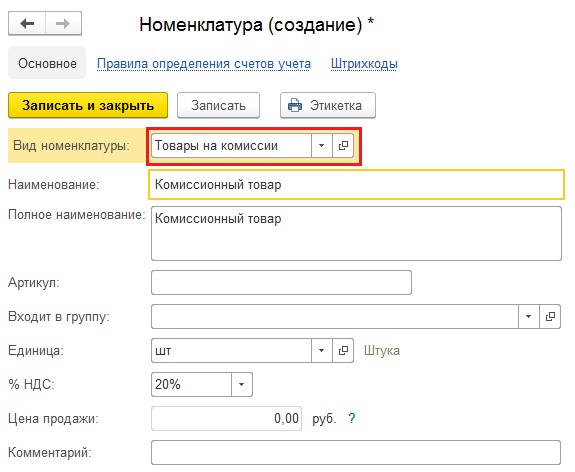Click the forward arrow navigation icon
Viewport: 575px width, 472px height.
63,24
